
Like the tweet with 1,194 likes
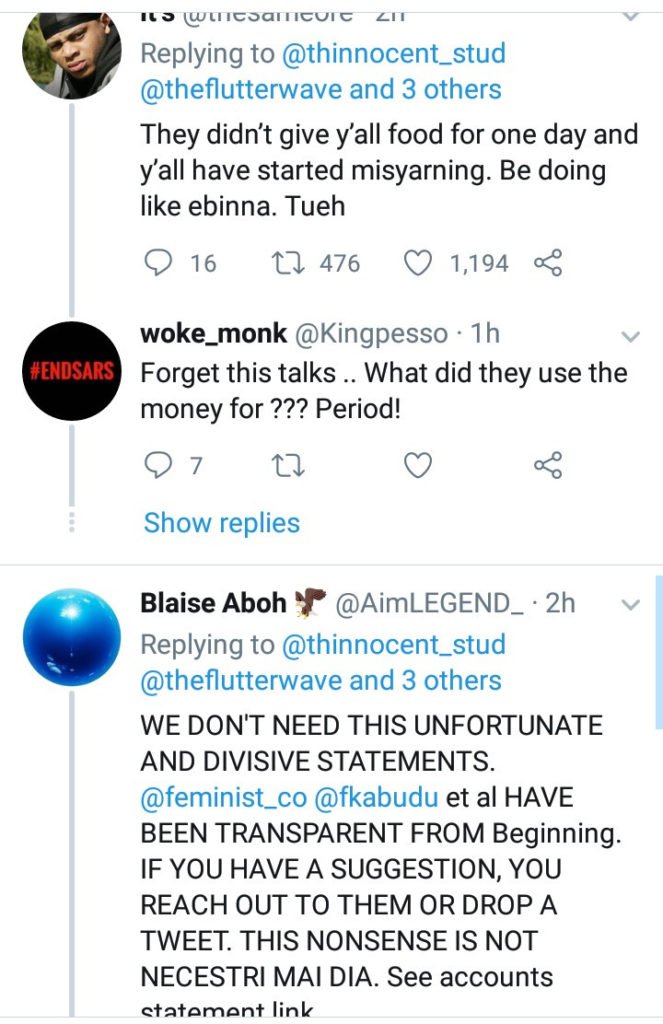(x=417, y=264)
